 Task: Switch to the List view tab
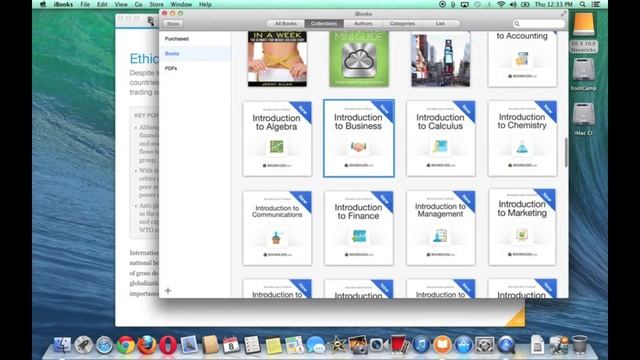[x=440, y=23]
